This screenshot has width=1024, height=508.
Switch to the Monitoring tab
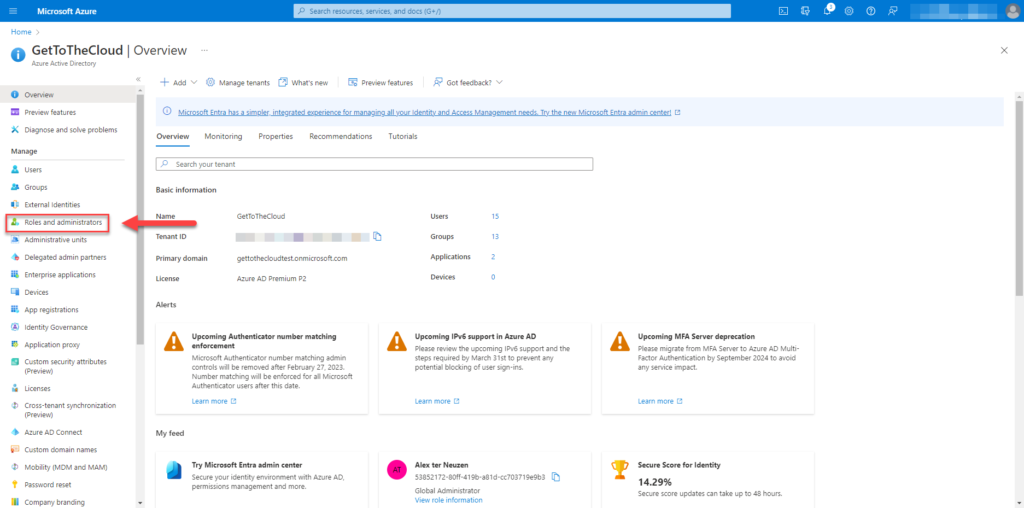pyautogui.click(x=223, y=136)
